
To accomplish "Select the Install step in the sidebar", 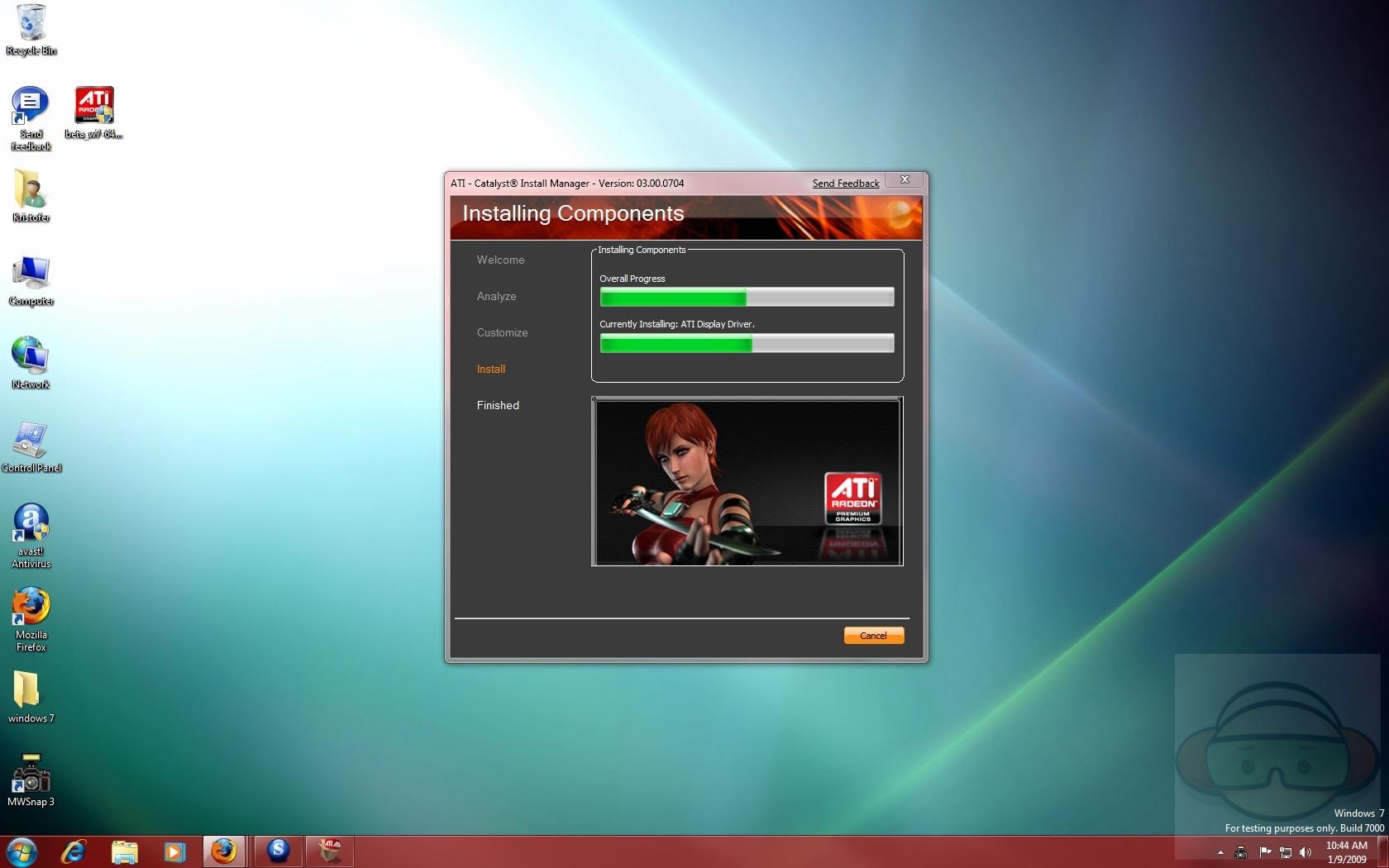I will point(490,369).
